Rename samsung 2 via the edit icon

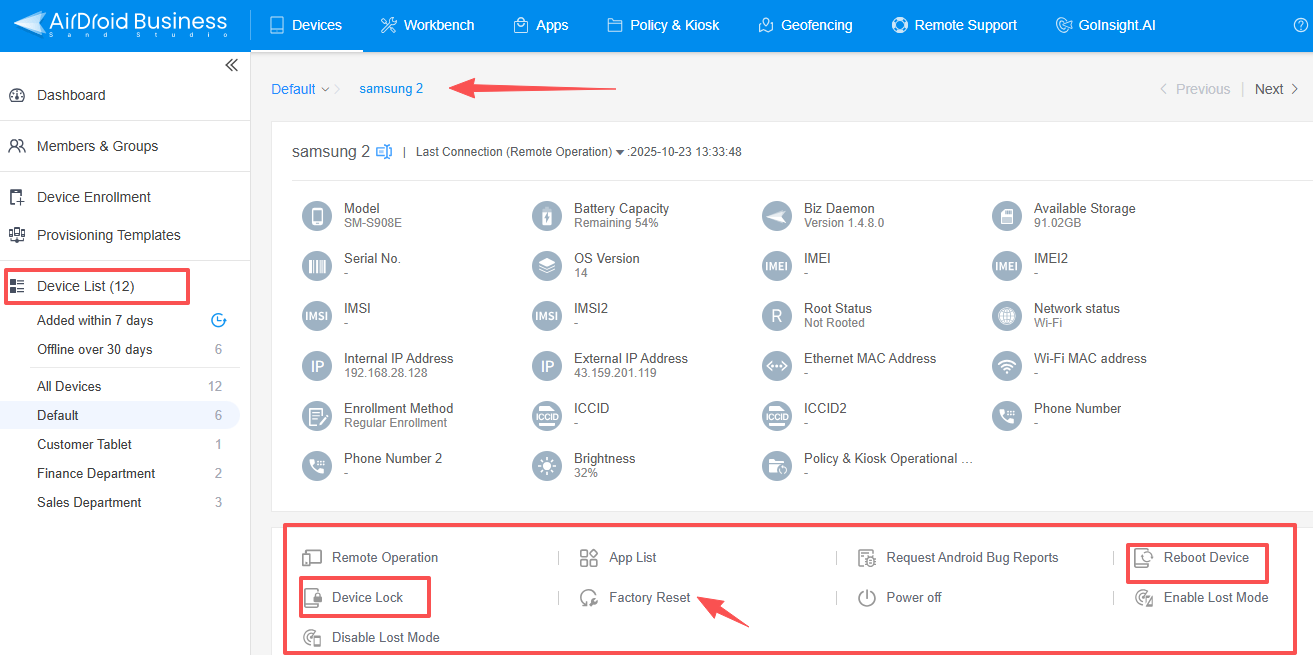pos(384,151)
